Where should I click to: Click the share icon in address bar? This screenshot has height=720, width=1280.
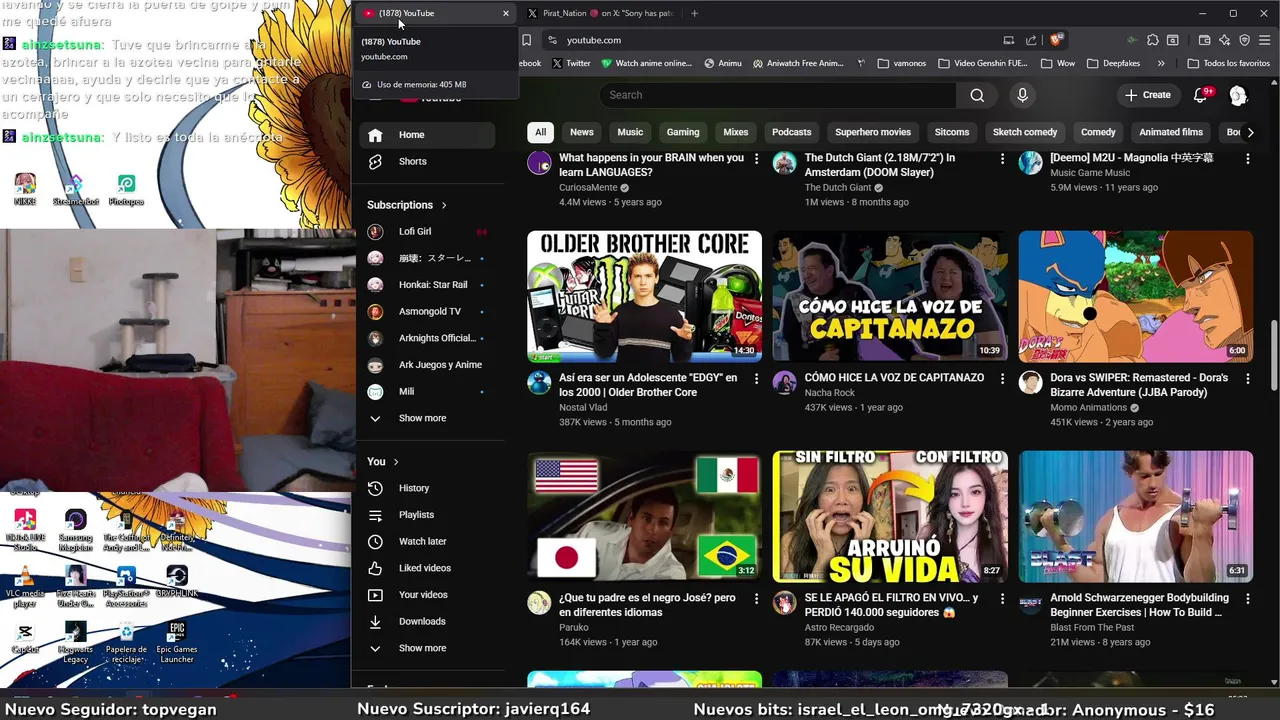(x=1031, y=40)
